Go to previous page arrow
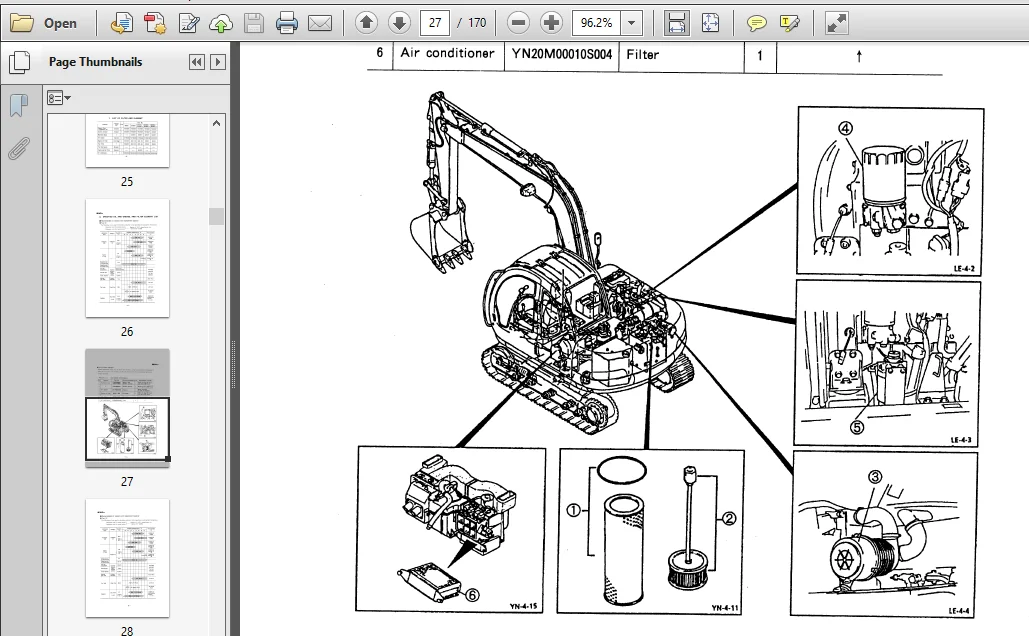Viewport: 1029px width, 636px height. (x=366, y=24)
